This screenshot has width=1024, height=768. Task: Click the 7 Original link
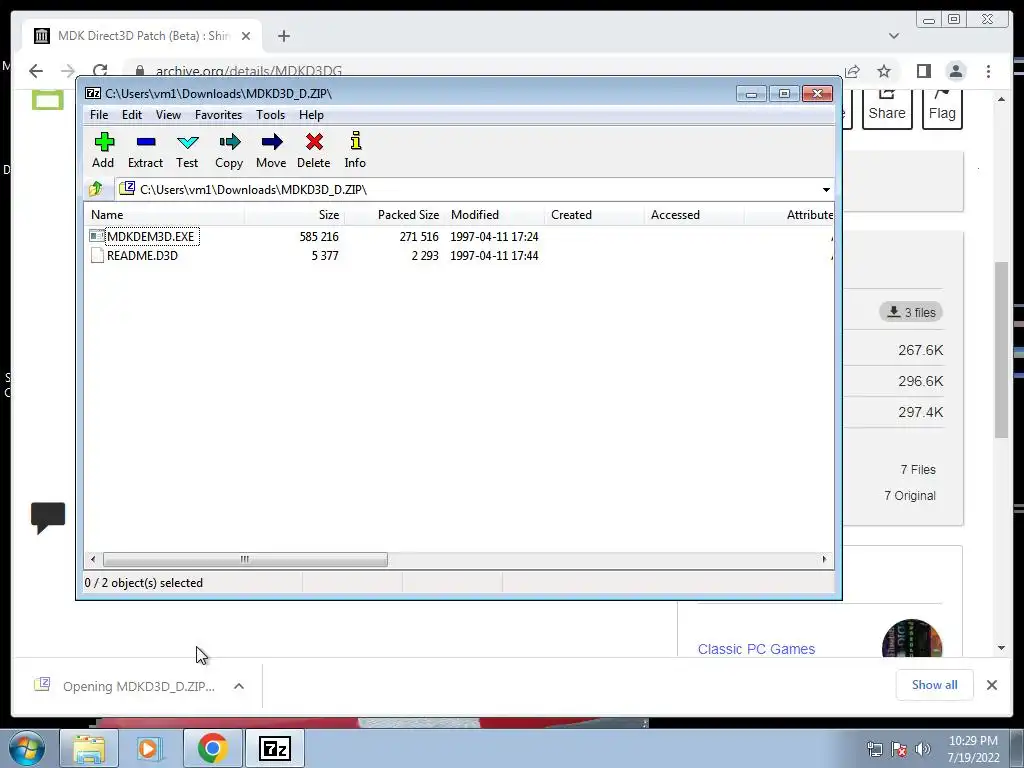click(910, 496)
